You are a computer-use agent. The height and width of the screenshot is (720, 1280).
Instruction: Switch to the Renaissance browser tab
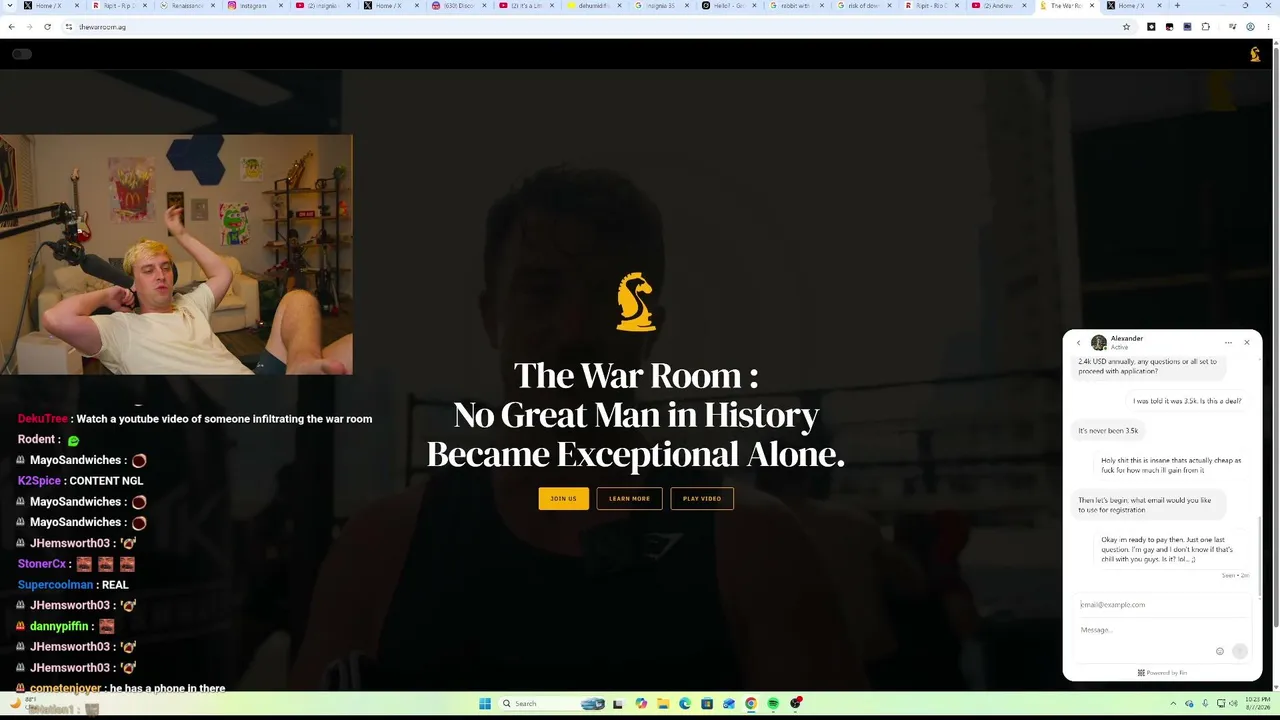tap(188, 6)
